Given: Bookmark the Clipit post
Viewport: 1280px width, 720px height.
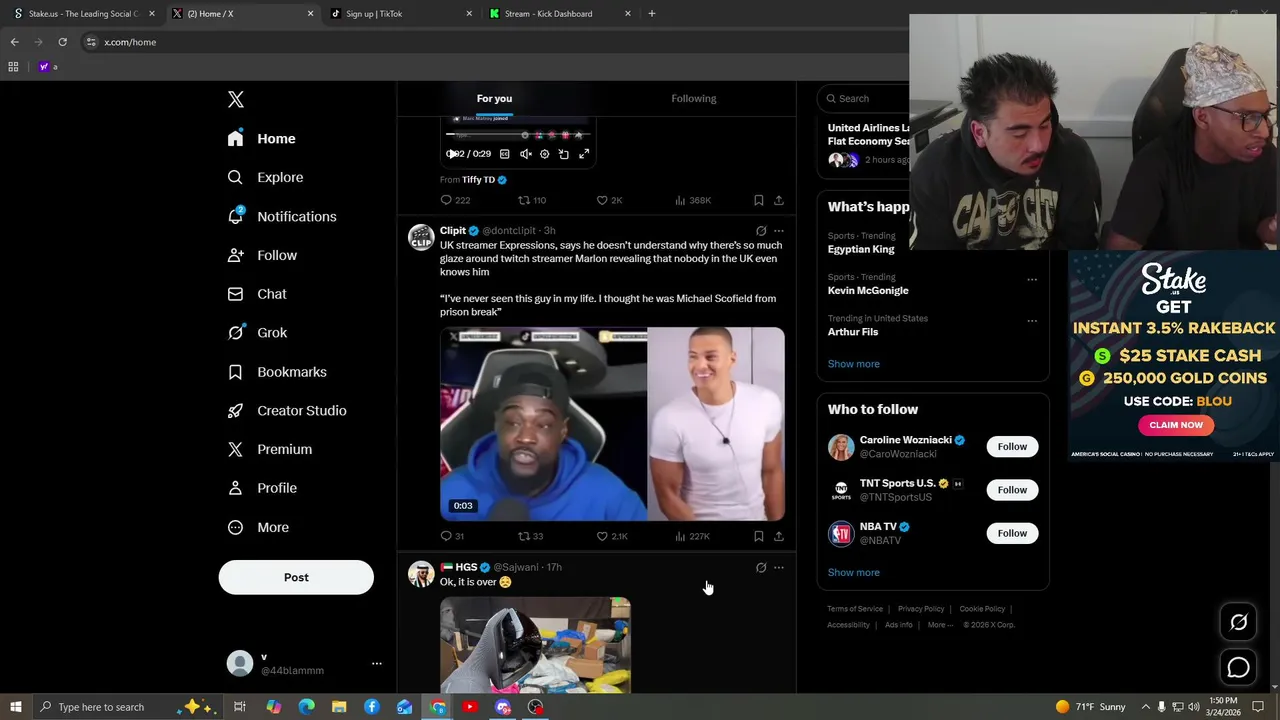Looking at the screenshot, I should pos(759,536).
